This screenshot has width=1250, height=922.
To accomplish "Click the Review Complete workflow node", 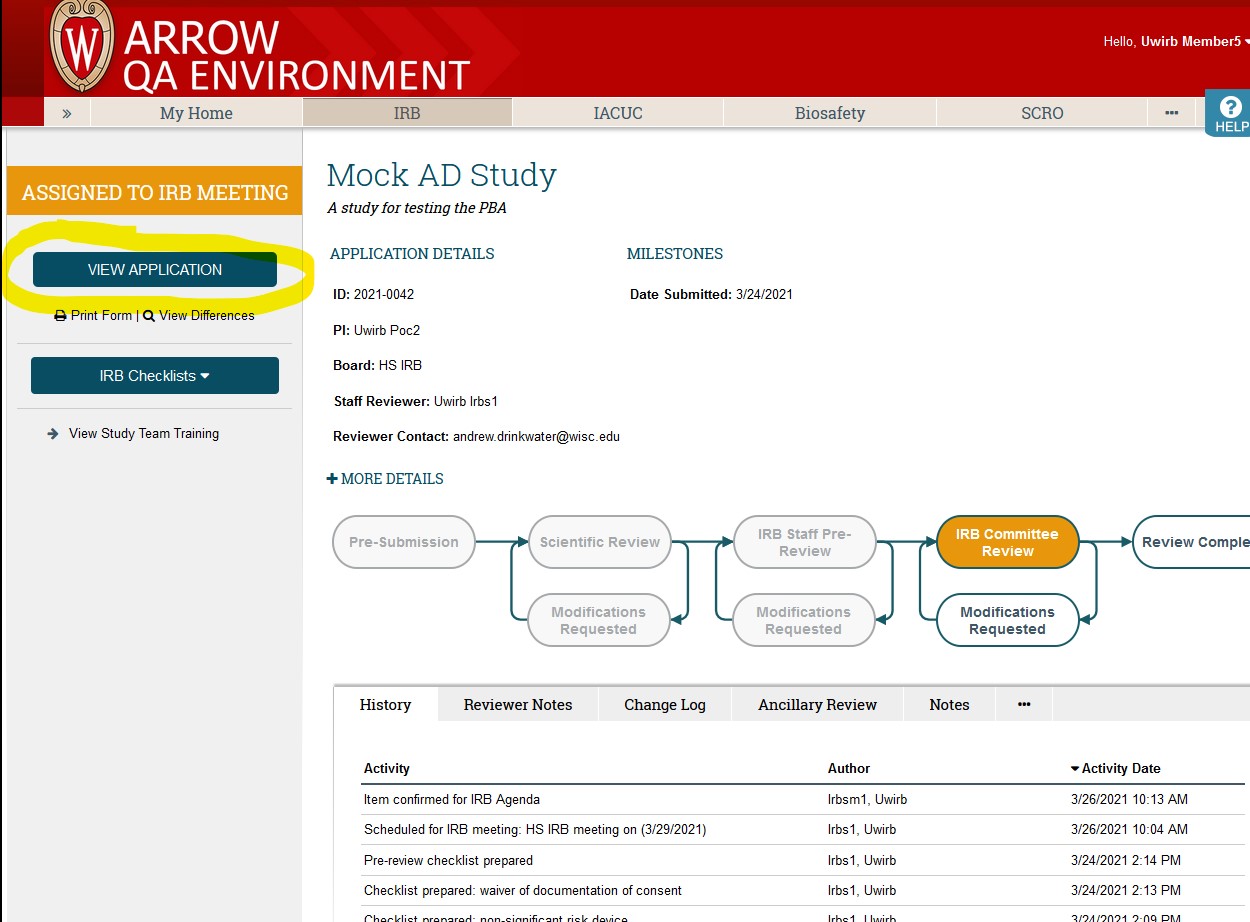I will tap(1196, 541).
